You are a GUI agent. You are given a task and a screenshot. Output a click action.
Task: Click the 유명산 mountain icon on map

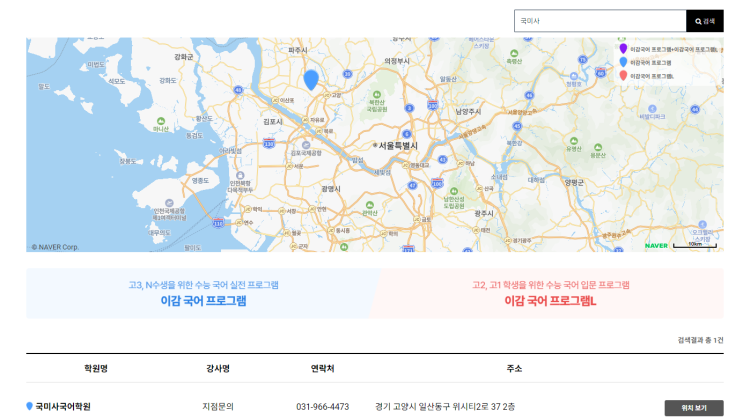click(x=574, y=141)
